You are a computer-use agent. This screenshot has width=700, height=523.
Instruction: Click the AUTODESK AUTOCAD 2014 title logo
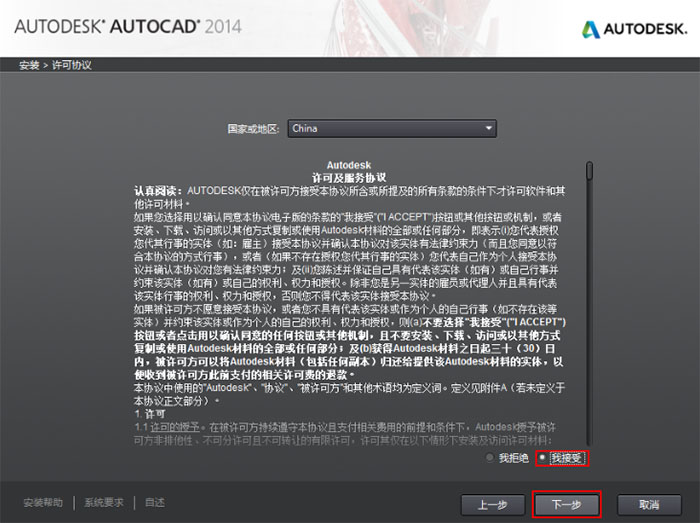pyautogui.click(x=128, y=26)
